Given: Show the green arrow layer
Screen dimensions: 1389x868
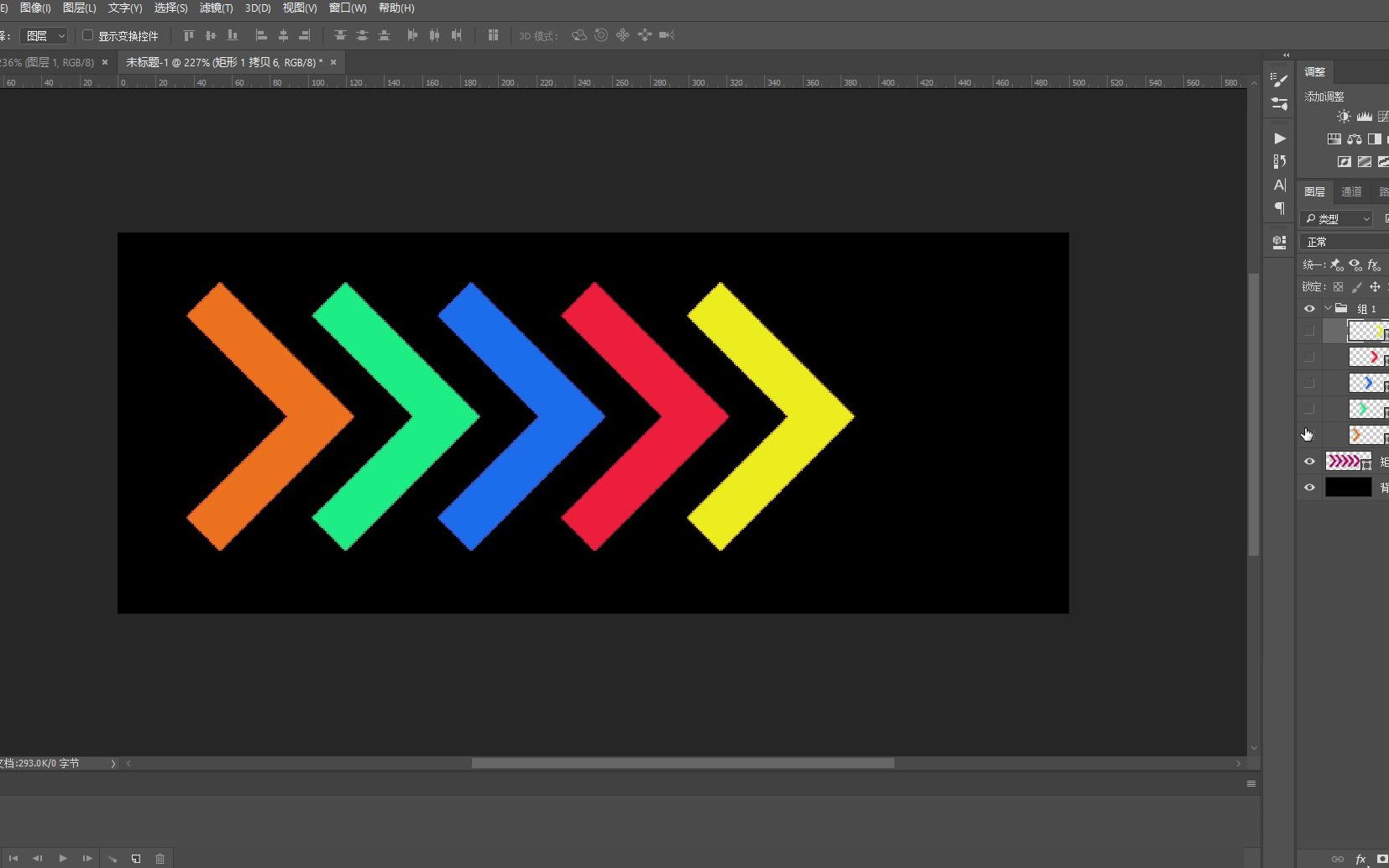Looking at the screenshot, I should [1309, 409].
